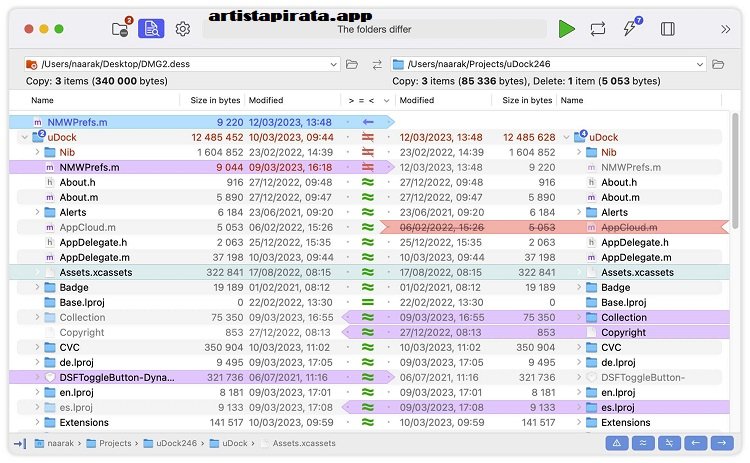This screenshot has height=463, width=750.
Task: Click the similar icon in Collection row
Action: pyautogui.click(x=368, y=317)
